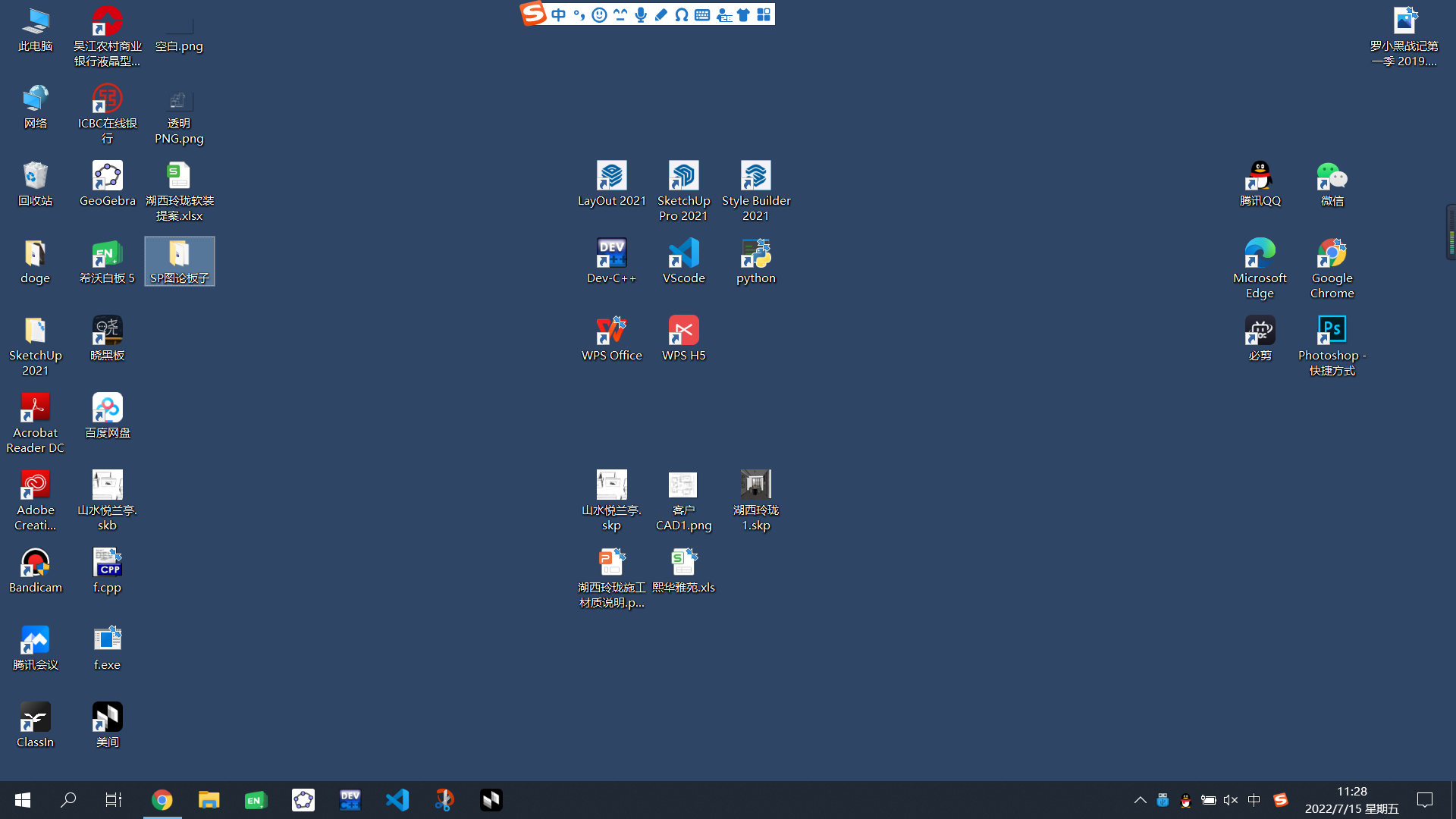Select the 透明PNG.png file
The image size is (1456, 819).
coord(179,115)
